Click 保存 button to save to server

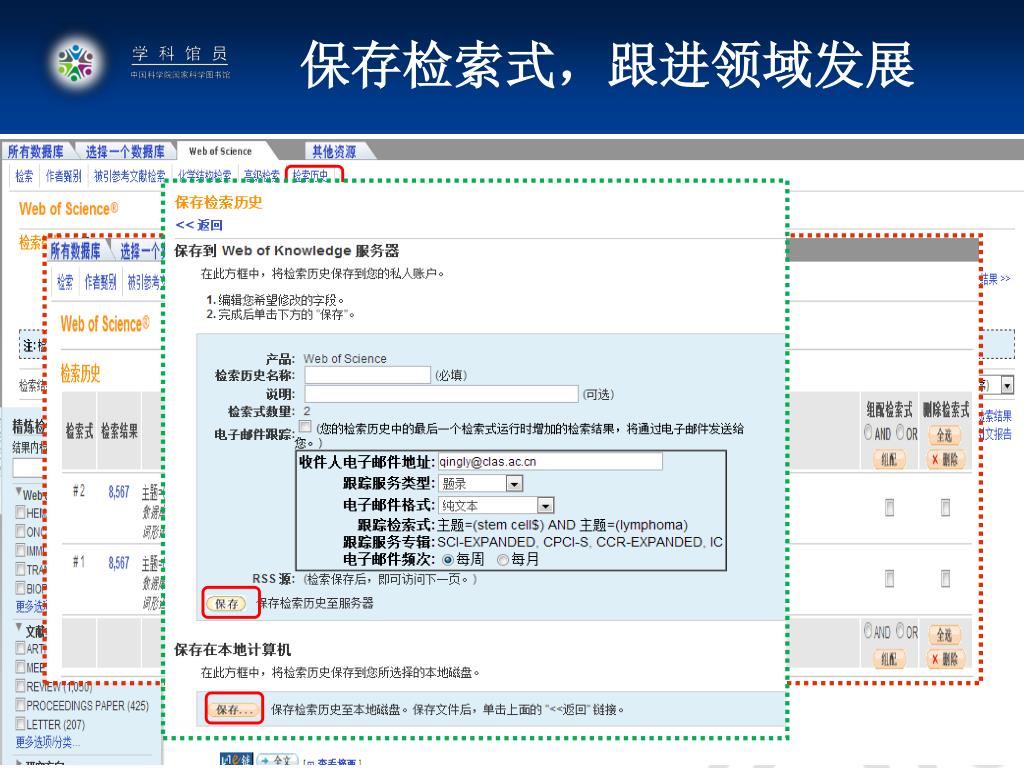click(227, 604)
